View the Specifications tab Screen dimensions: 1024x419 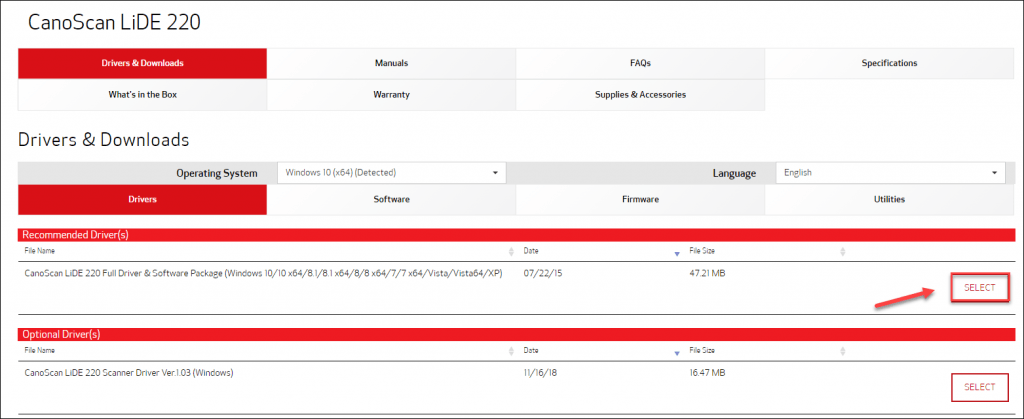coord(889,63)
